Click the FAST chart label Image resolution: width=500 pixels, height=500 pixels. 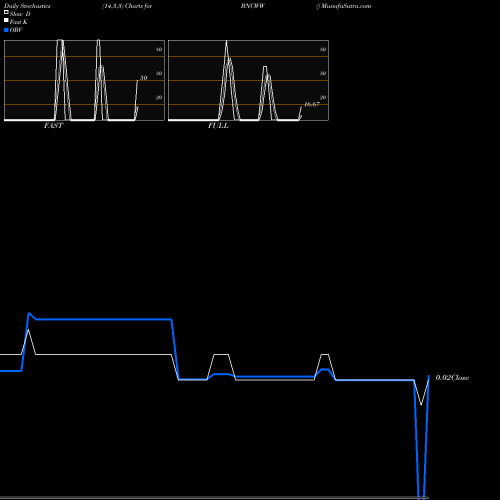click(x=54, y=126)
